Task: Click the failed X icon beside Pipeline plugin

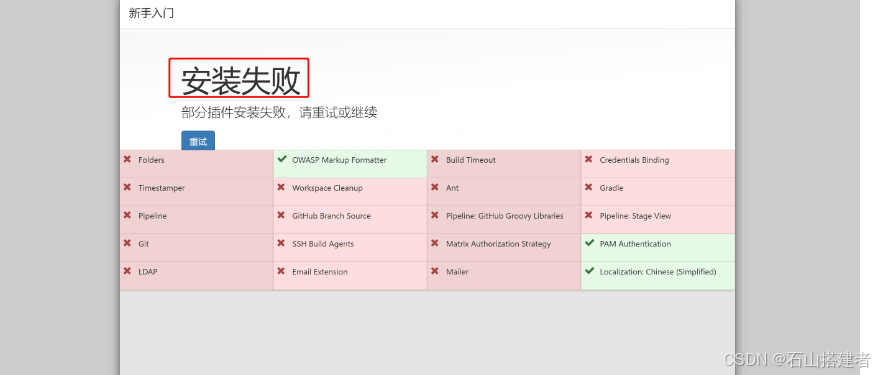Action: tap(127, 215)
